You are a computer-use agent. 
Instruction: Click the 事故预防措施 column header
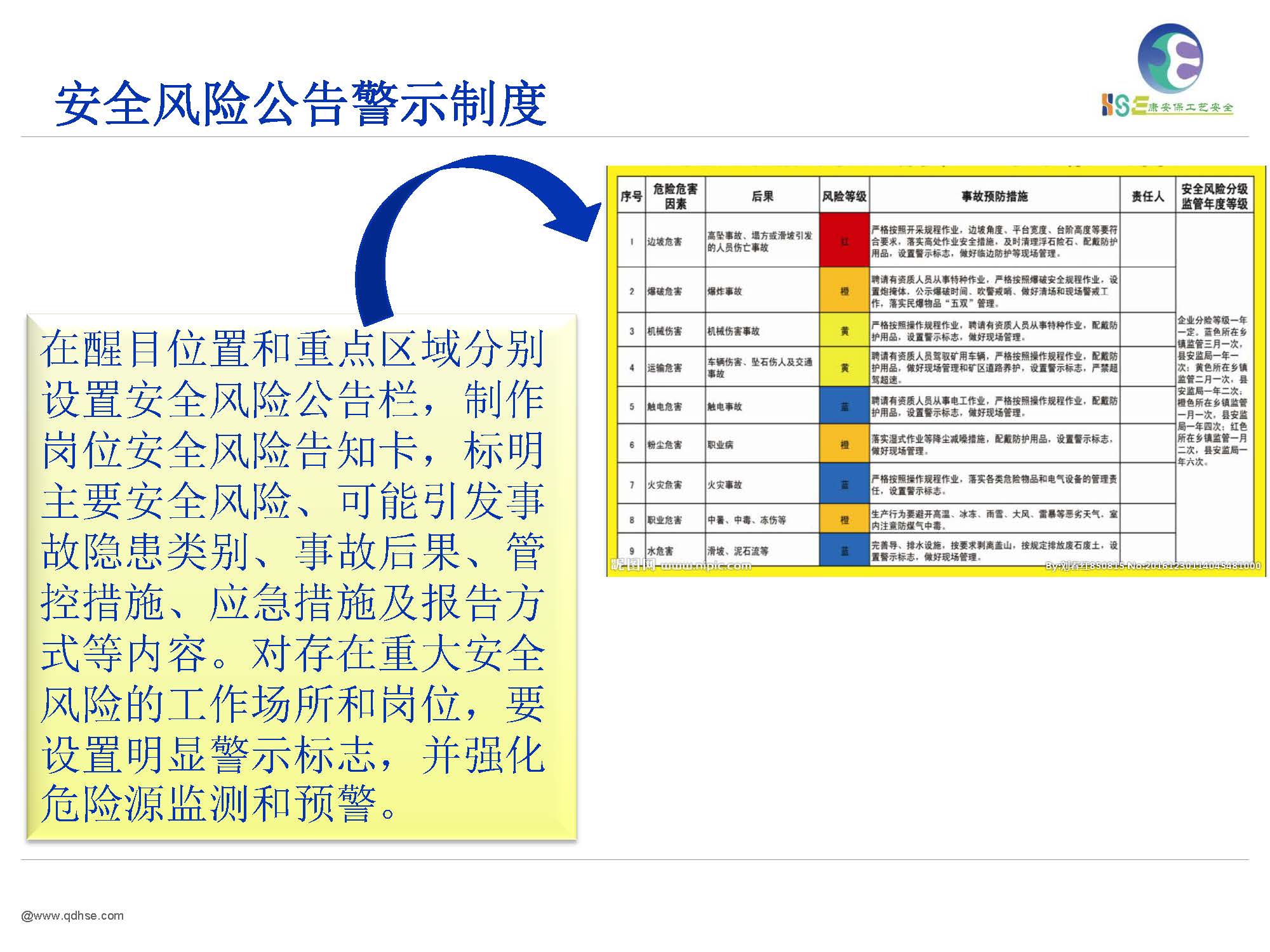[x=994, y=196]
